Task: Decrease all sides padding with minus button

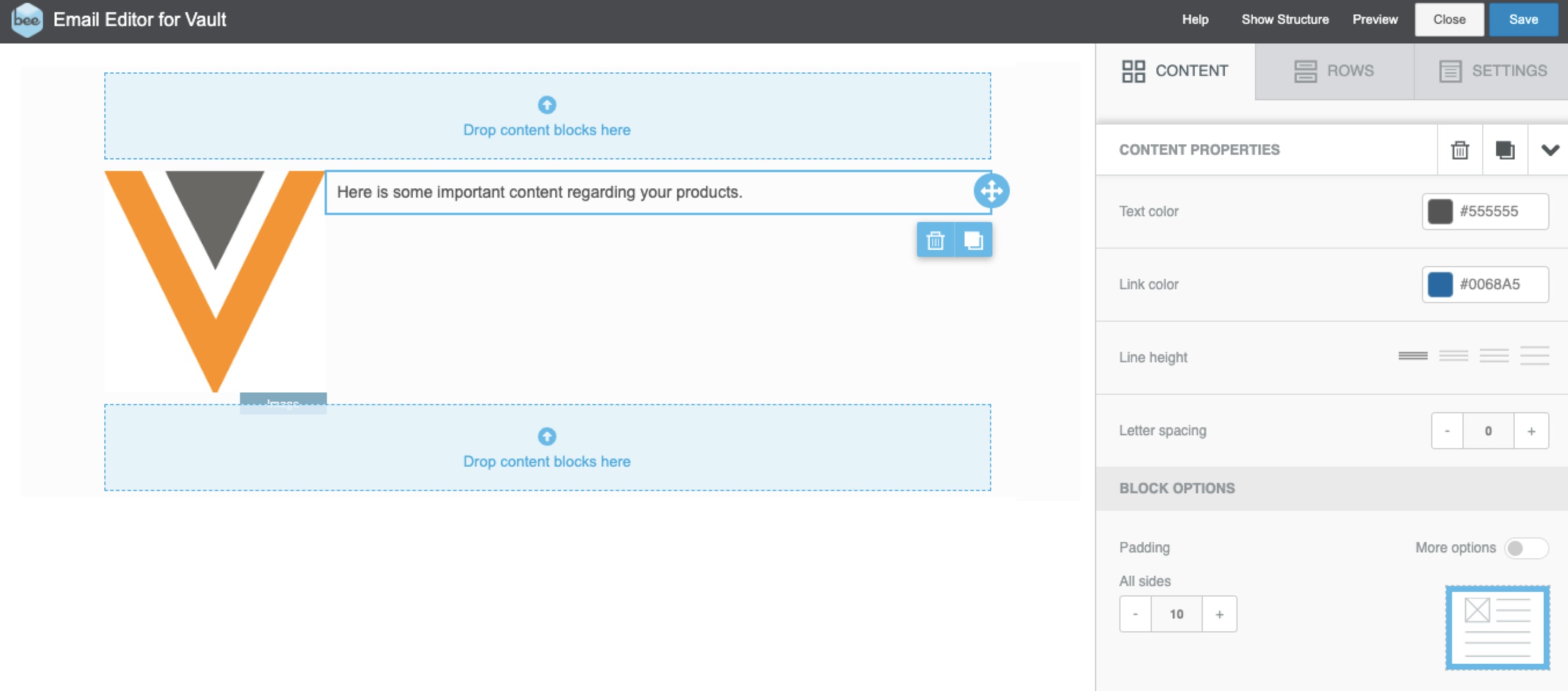Action: [x=1135, y=614]
